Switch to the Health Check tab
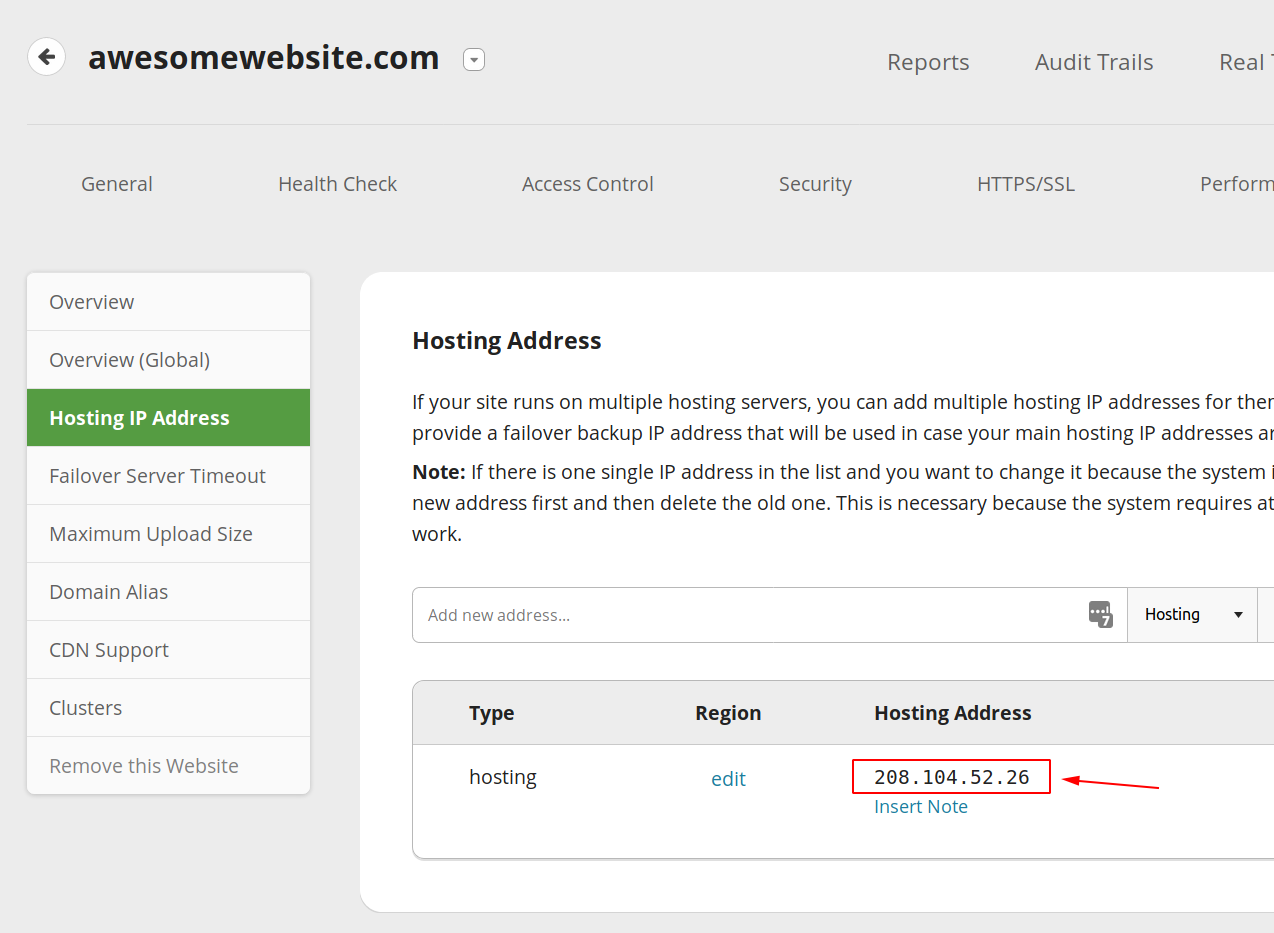This screenshot has width=1274, height=933. (337, 184)
